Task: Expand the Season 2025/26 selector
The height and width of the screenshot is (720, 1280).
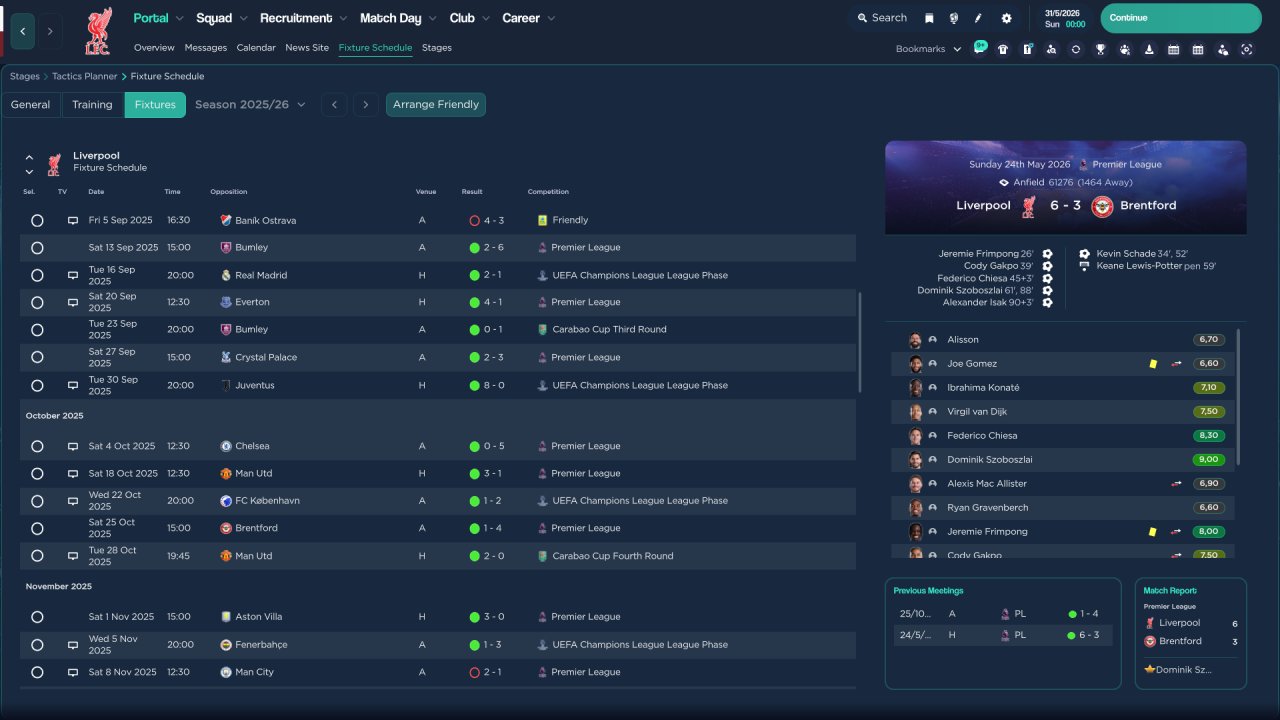Action: coord(250,105)
